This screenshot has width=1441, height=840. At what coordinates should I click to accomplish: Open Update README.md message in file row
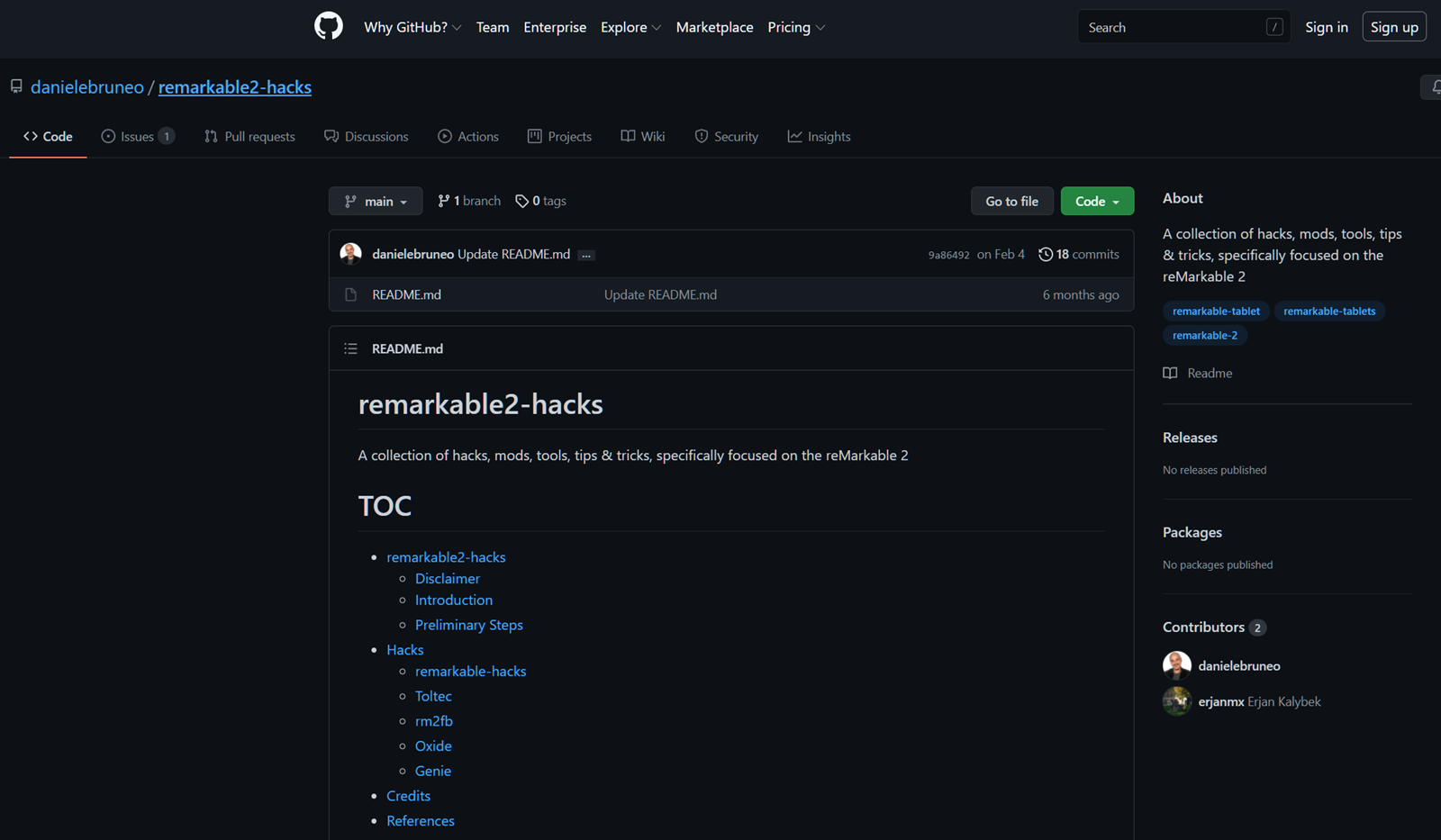coord(660,294)
